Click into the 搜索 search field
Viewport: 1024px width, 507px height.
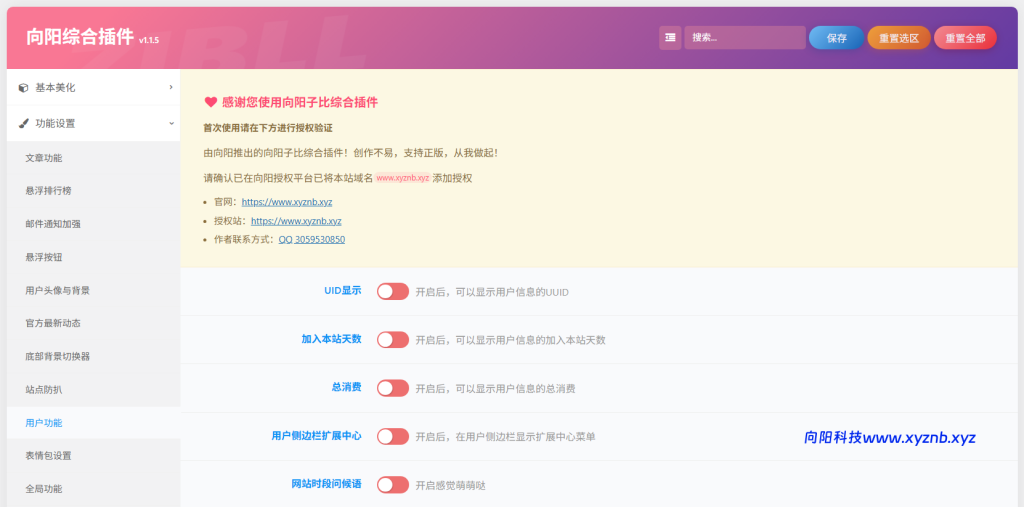point(745,38)
